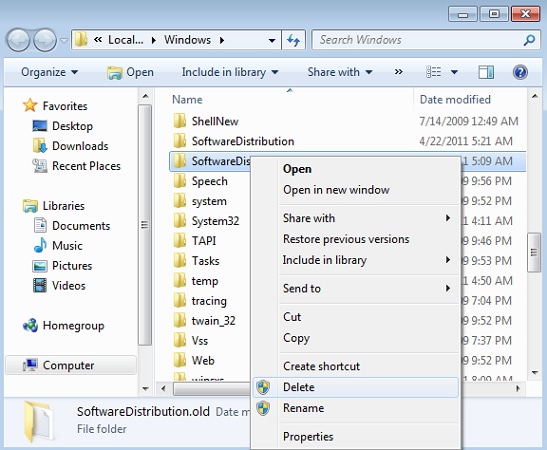Viewport: 547px width, 450px height.
Task: Choose Cut in context menu
Action: pyautogui.click(x=356, y=317)
